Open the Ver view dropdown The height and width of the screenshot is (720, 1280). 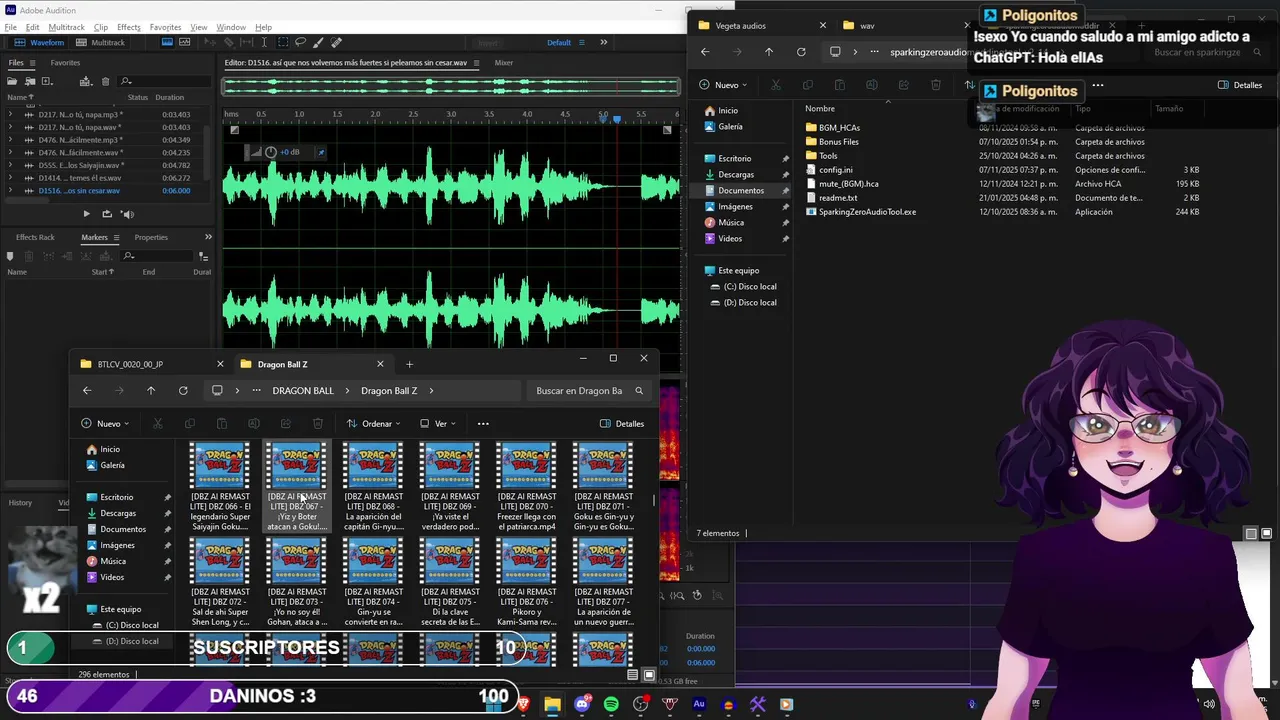coord(437,423)
